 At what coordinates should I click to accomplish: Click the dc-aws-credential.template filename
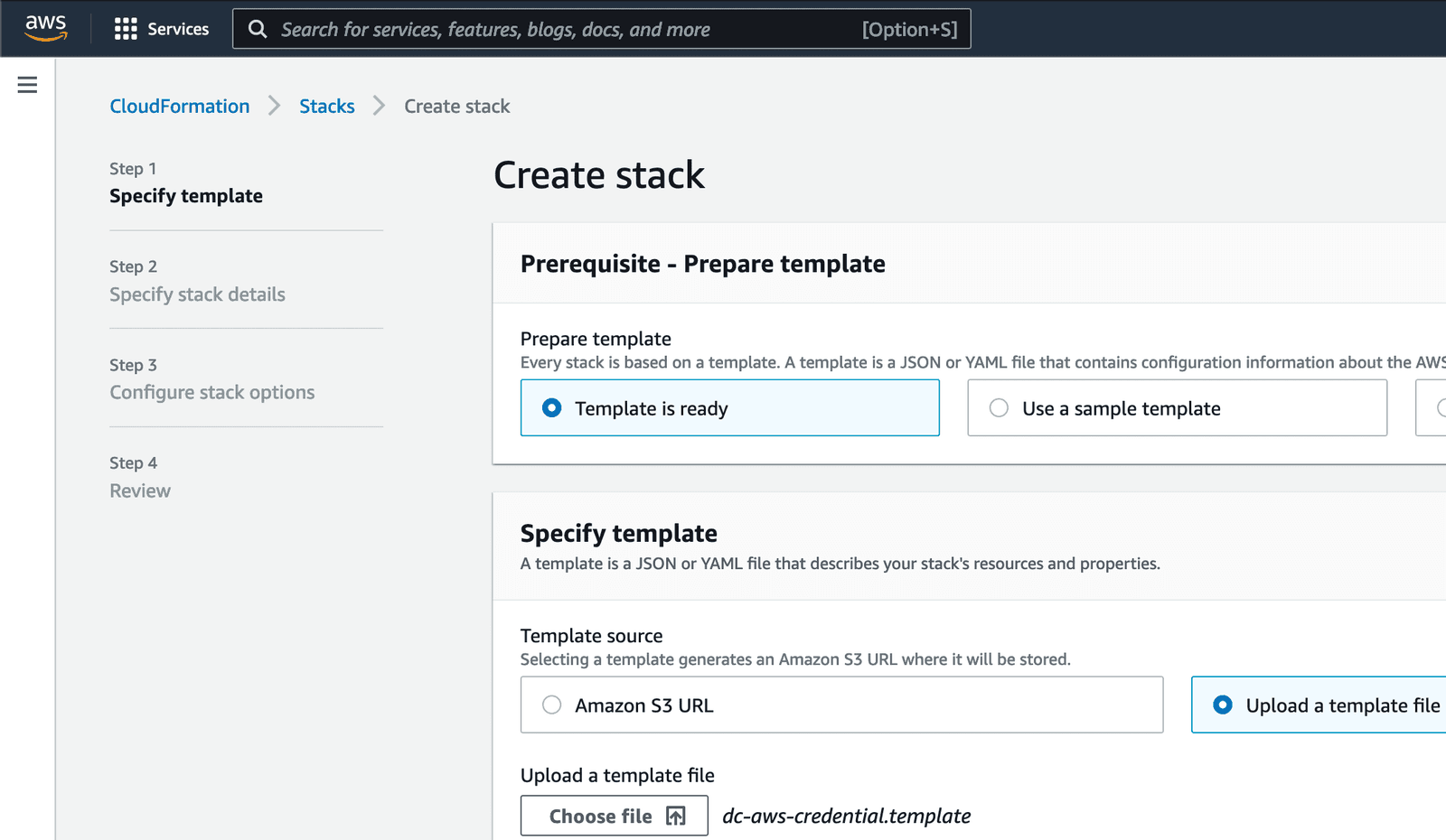coord(846,816)
